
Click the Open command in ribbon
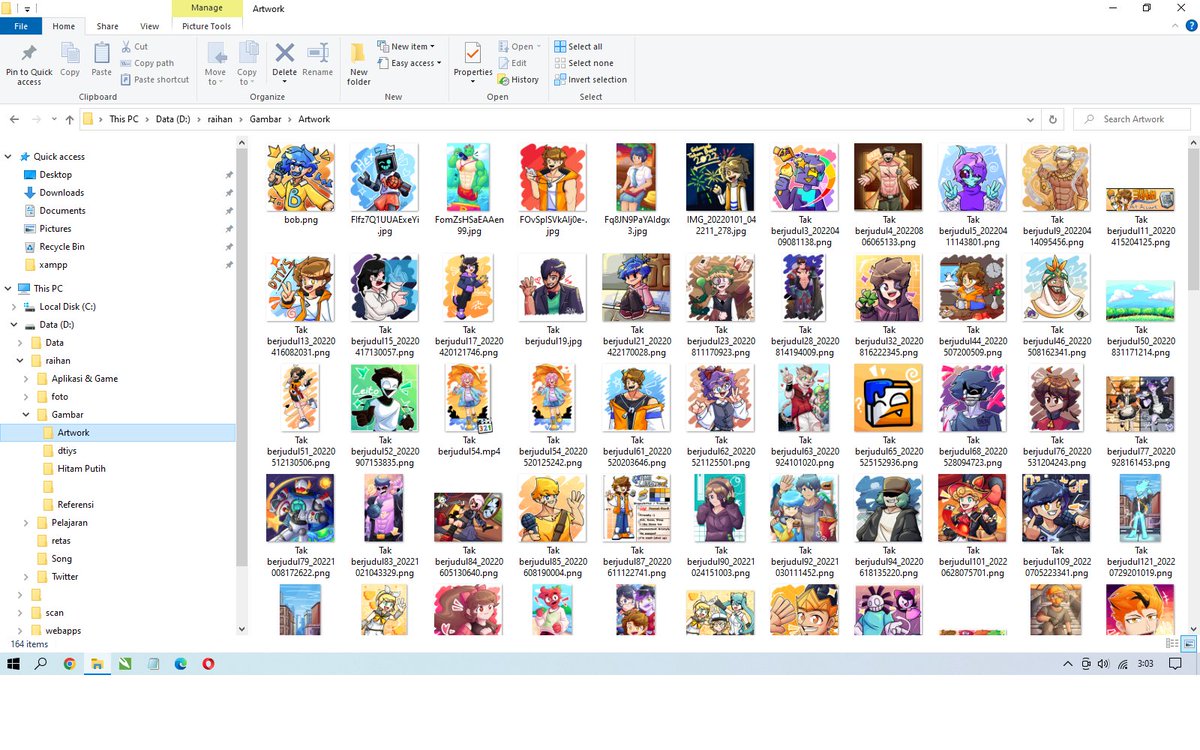point(519,47)
